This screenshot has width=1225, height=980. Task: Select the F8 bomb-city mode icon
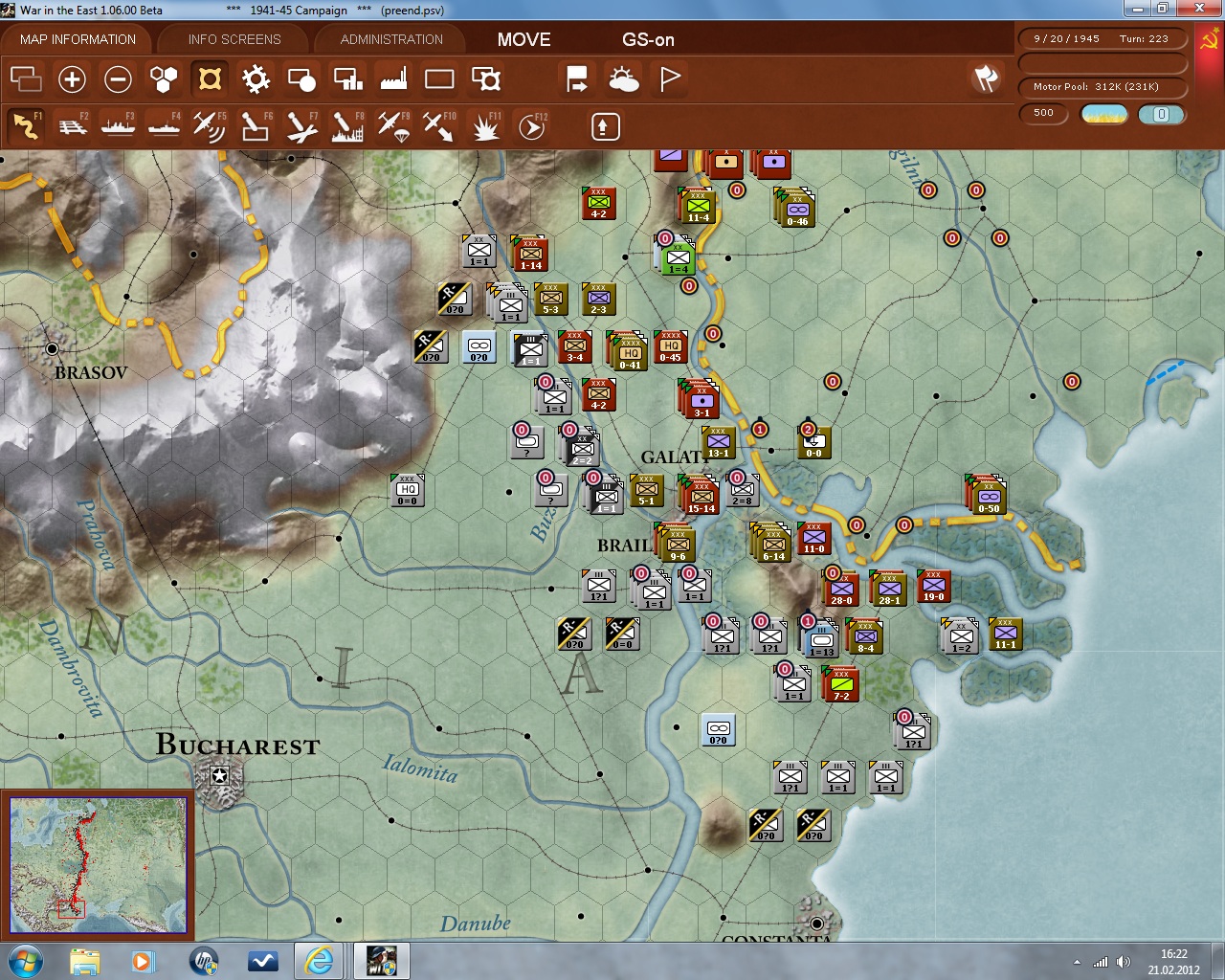347,125
